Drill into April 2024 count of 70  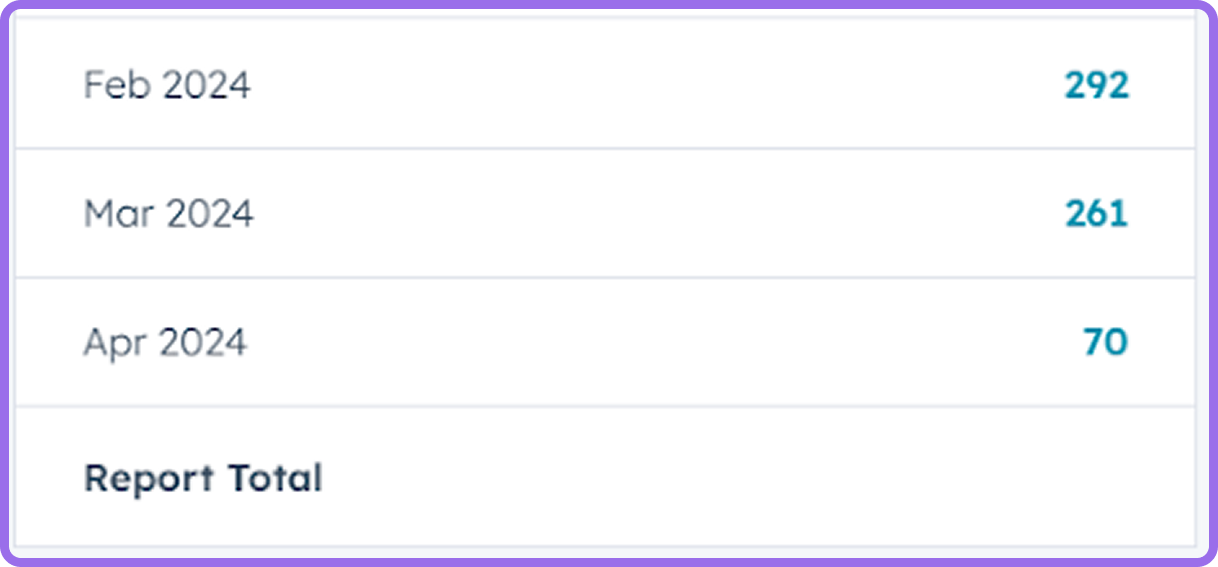1105,342
